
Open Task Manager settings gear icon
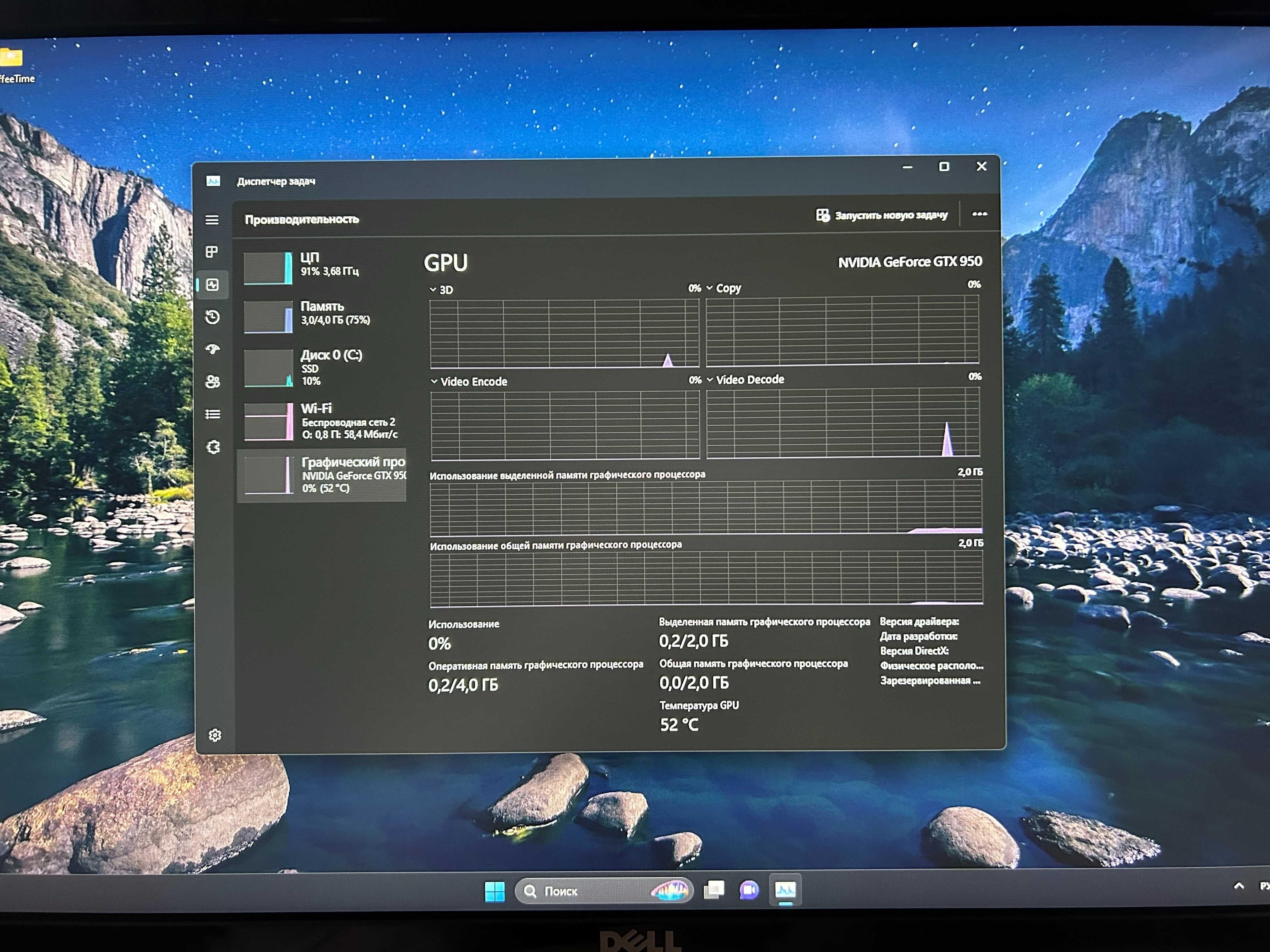point(215,735)
